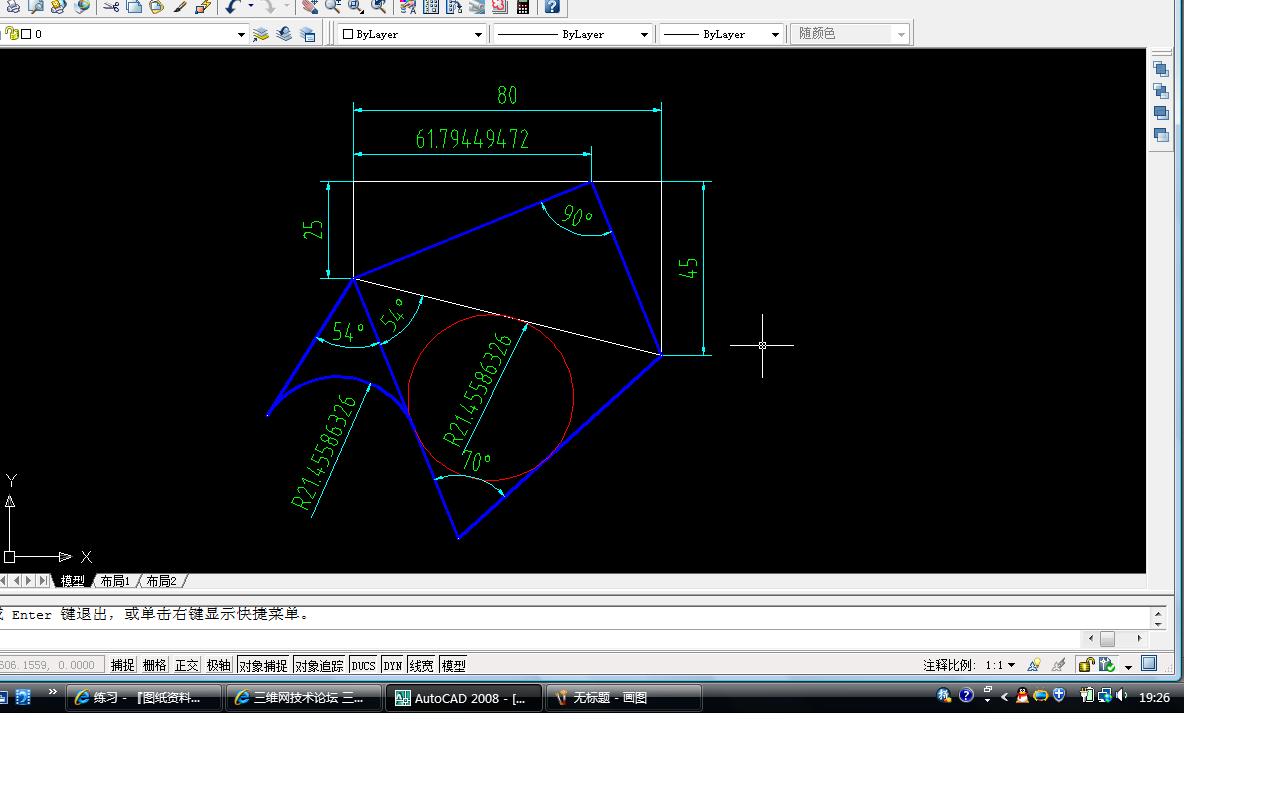
Task: Click the Paste clipboard icon
Action: click(x=157, y=7)
